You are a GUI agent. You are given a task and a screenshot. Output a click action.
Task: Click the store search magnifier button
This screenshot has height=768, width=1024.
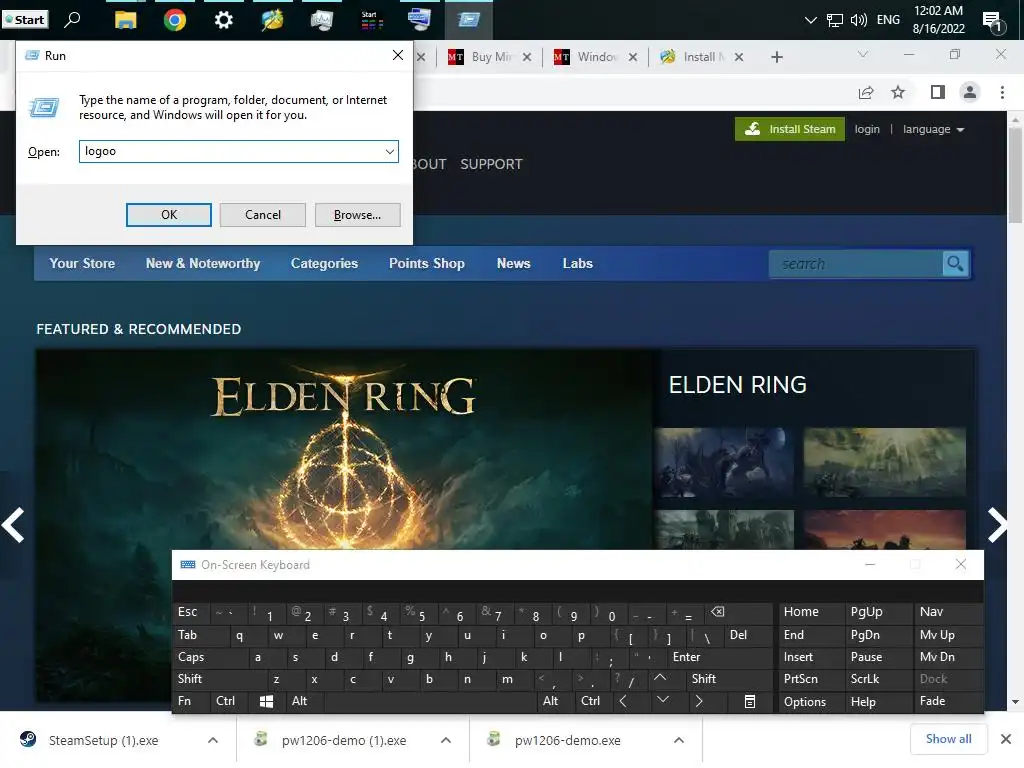point(955,264)
